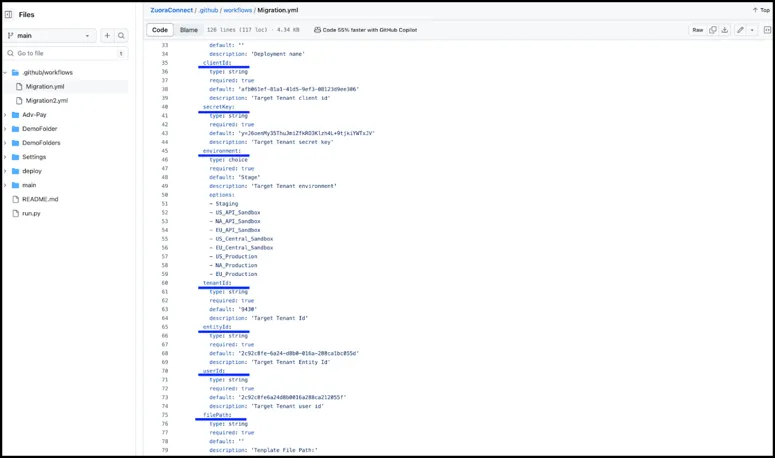Click the secretKey key on line 40
775x458 pixels.
click(x=218, y=107)
